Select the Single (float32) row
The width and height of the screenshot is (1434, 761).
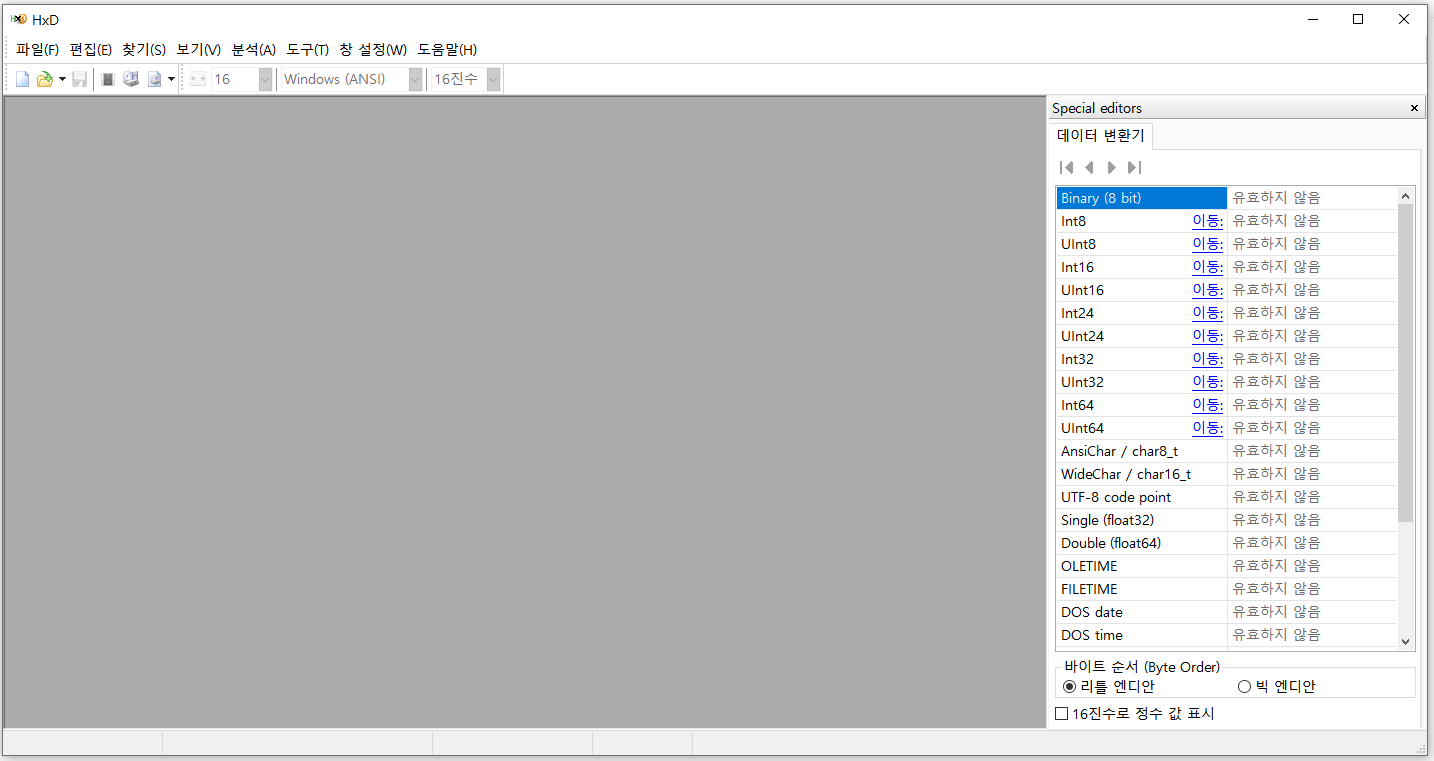tap(1227, 520)
